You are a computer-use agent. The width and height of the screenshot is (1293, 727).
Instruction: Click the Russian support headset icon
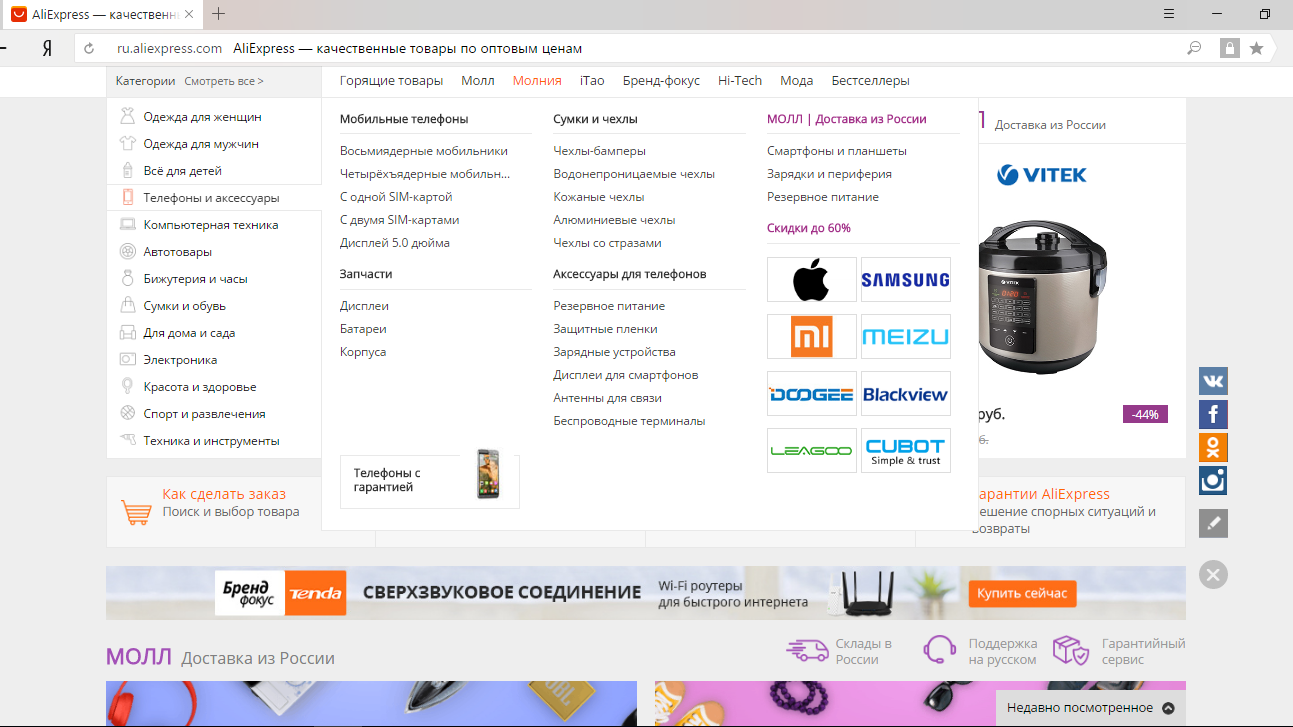pyautogui.click(x=940, y=650)
